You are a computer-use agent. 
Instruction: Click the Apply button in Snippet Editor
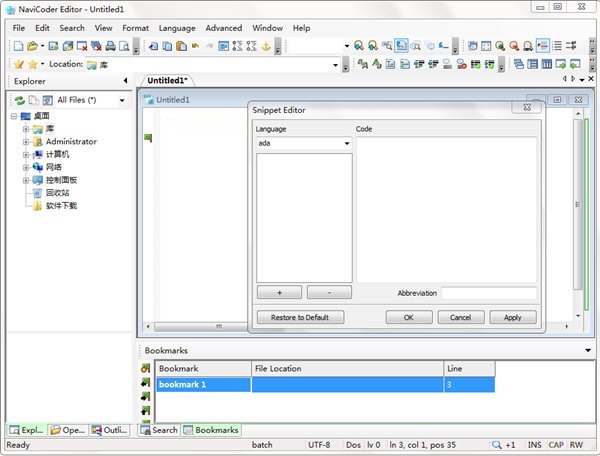(x=513, y=317)
